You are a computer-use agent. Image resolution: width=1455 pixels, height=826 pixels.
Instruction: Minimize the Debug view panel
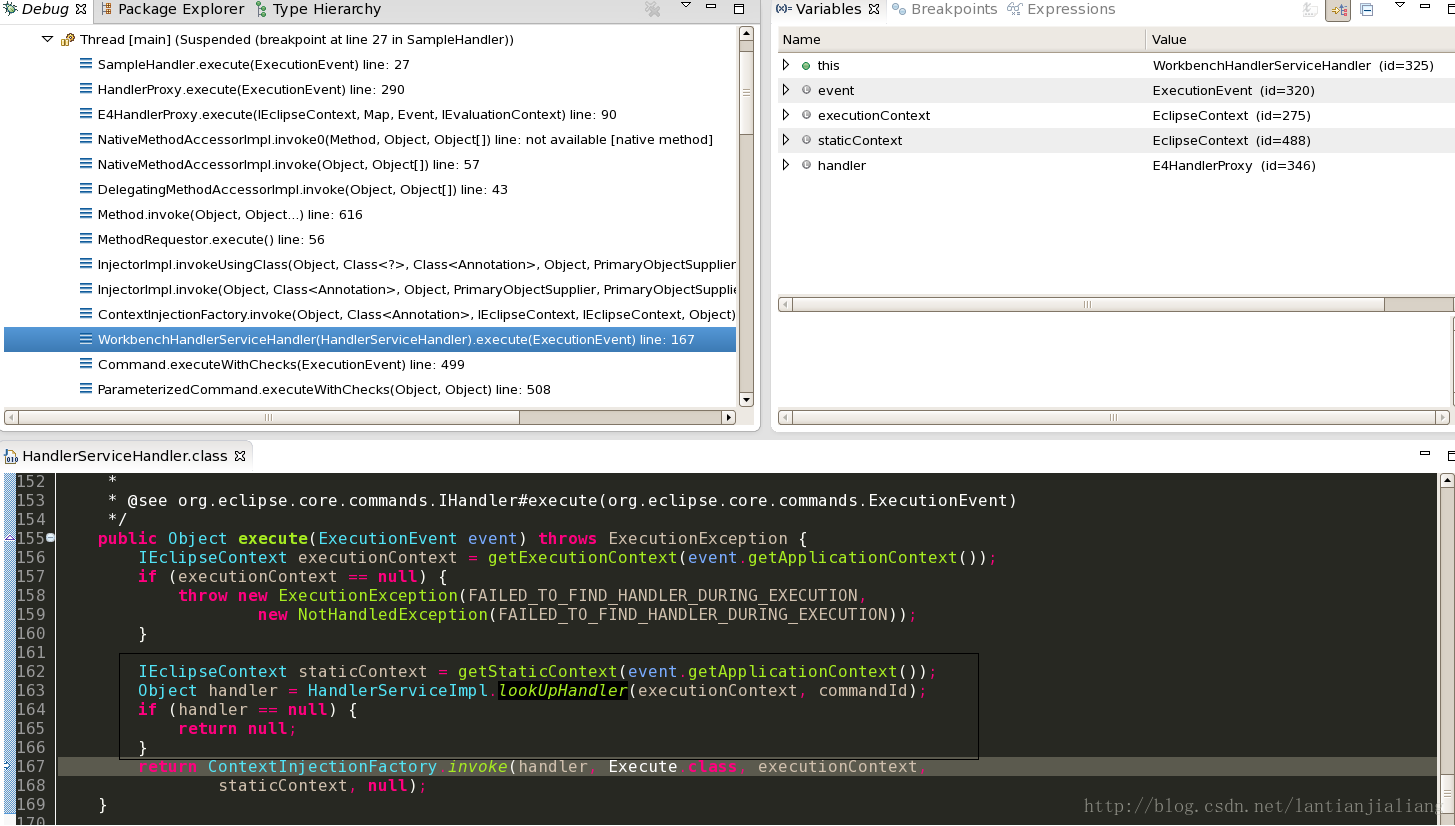(712, 8)
